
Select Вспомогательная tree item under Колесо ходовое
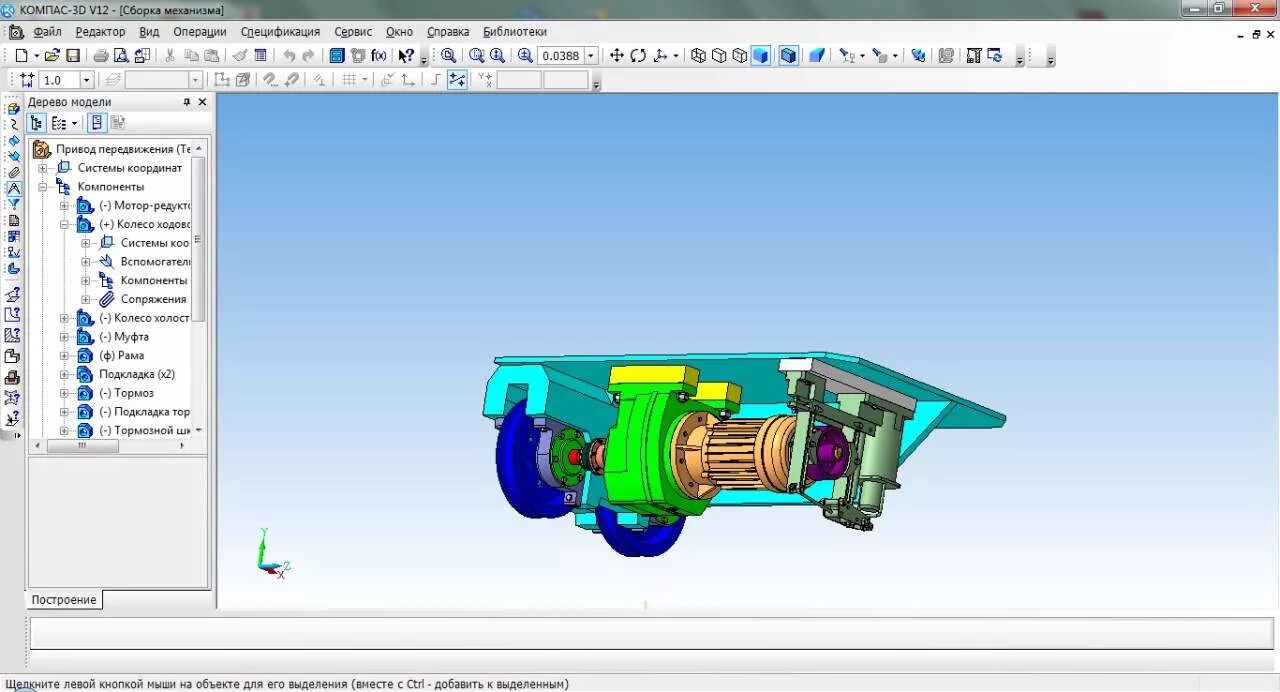pyautogui.click(x=155, y=262)
